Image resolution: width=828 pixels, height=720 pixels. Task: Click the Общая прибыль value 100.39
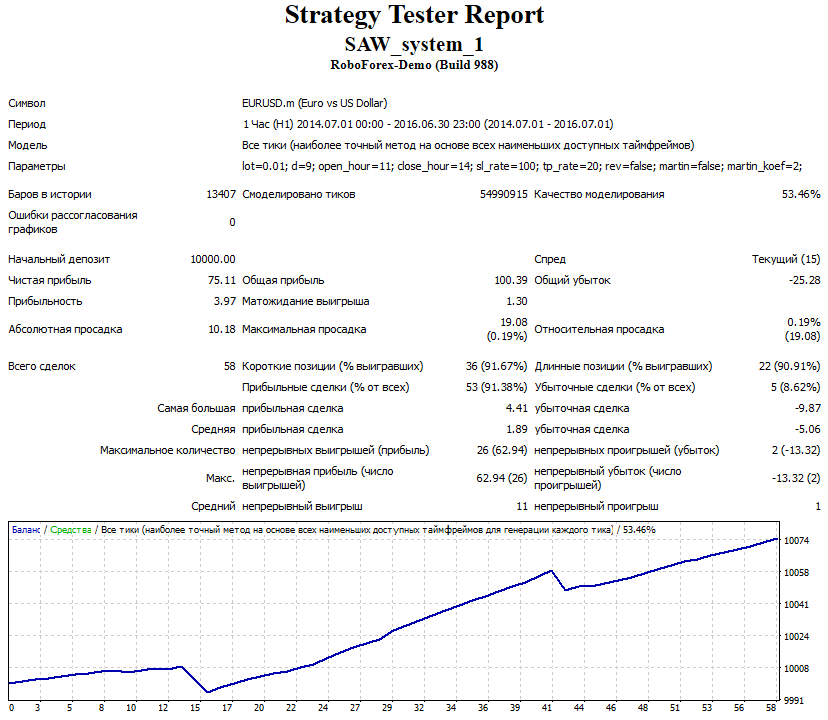(515, 280)
